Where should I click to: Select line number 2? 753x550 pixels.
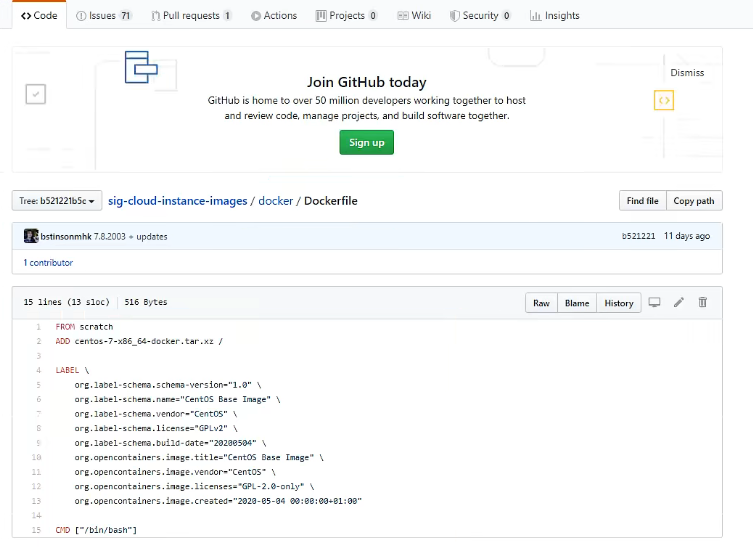(38, 341)
